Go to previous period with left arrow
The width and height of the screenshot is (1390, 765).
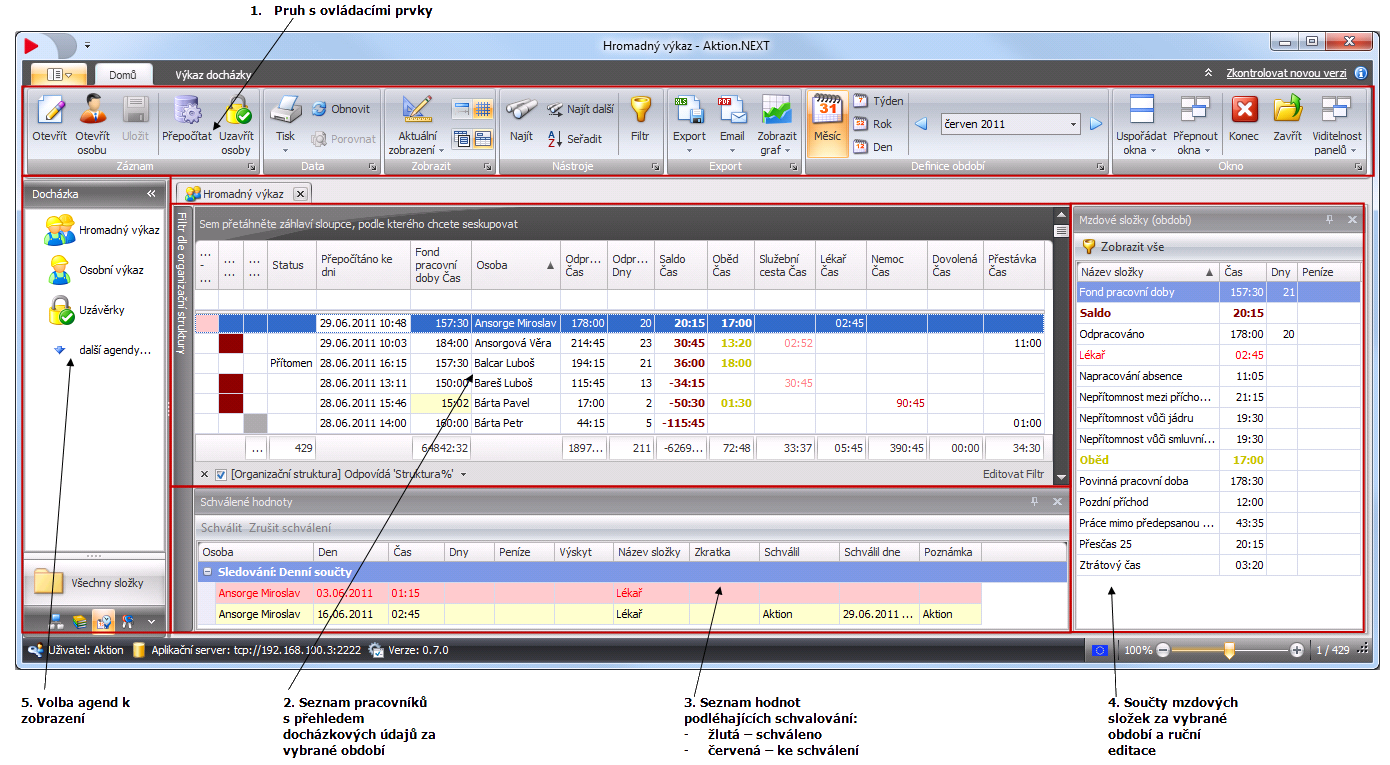pyautogui.click(x=922, y=124)
